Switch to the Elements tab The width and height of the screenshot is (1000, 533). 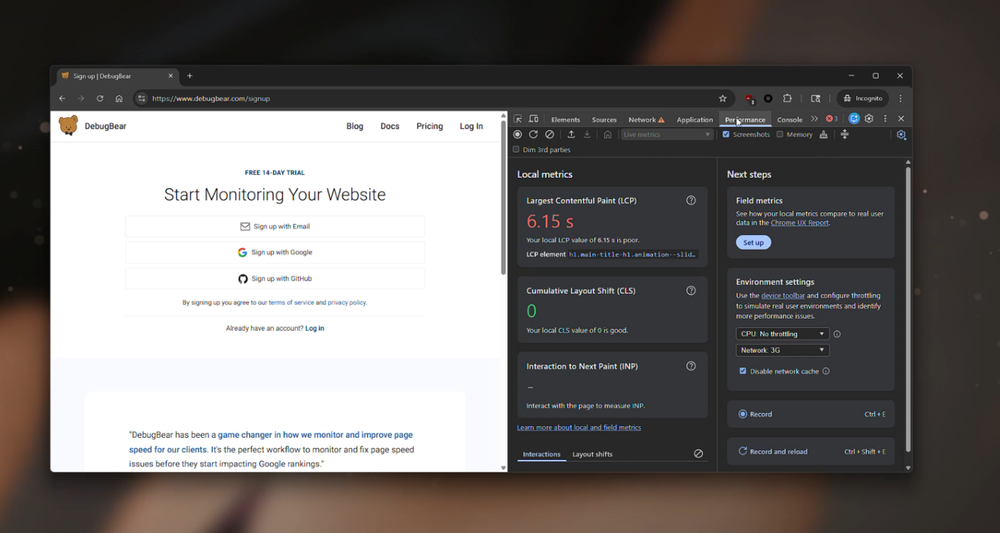point(565,120)
